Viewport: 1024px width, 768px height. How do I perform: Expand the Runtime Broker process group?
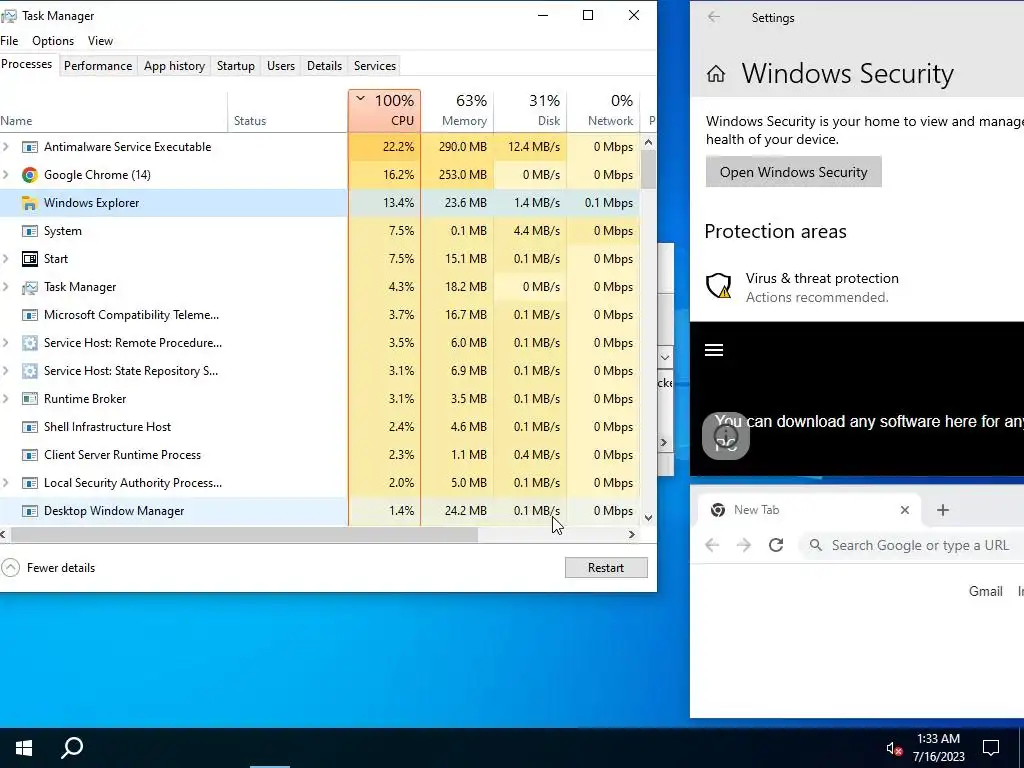tap(6, 399)
